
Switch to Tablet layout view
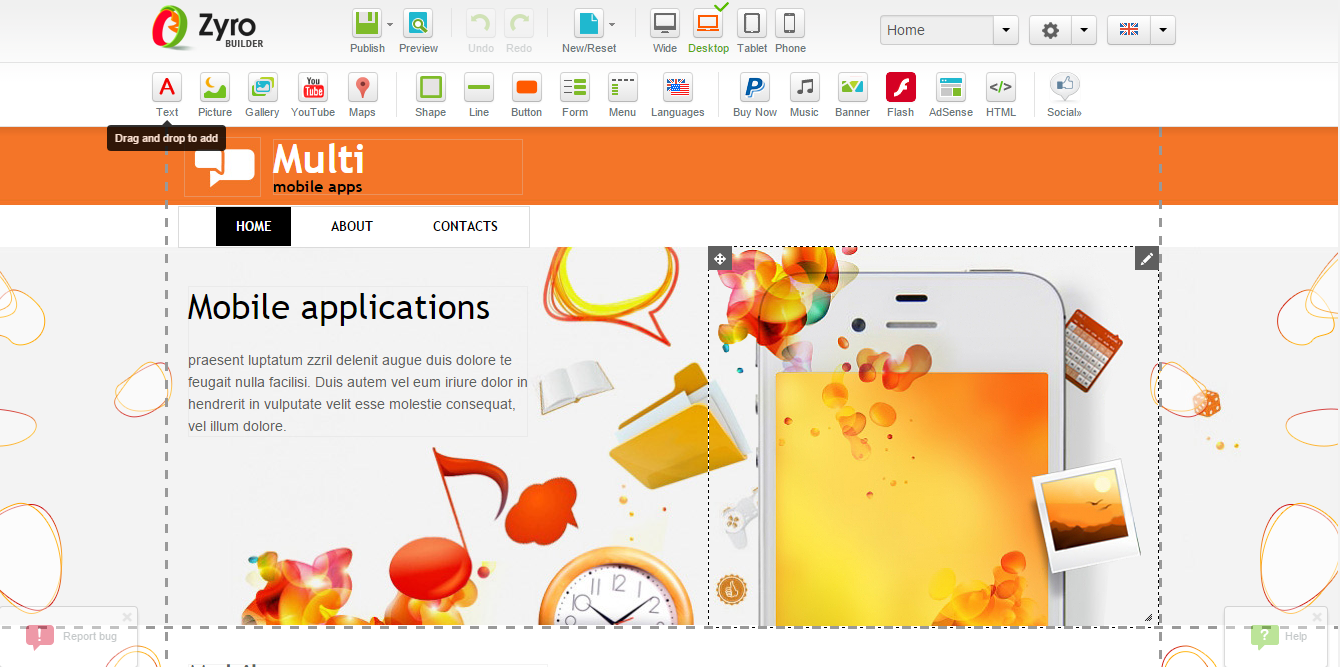752,24
